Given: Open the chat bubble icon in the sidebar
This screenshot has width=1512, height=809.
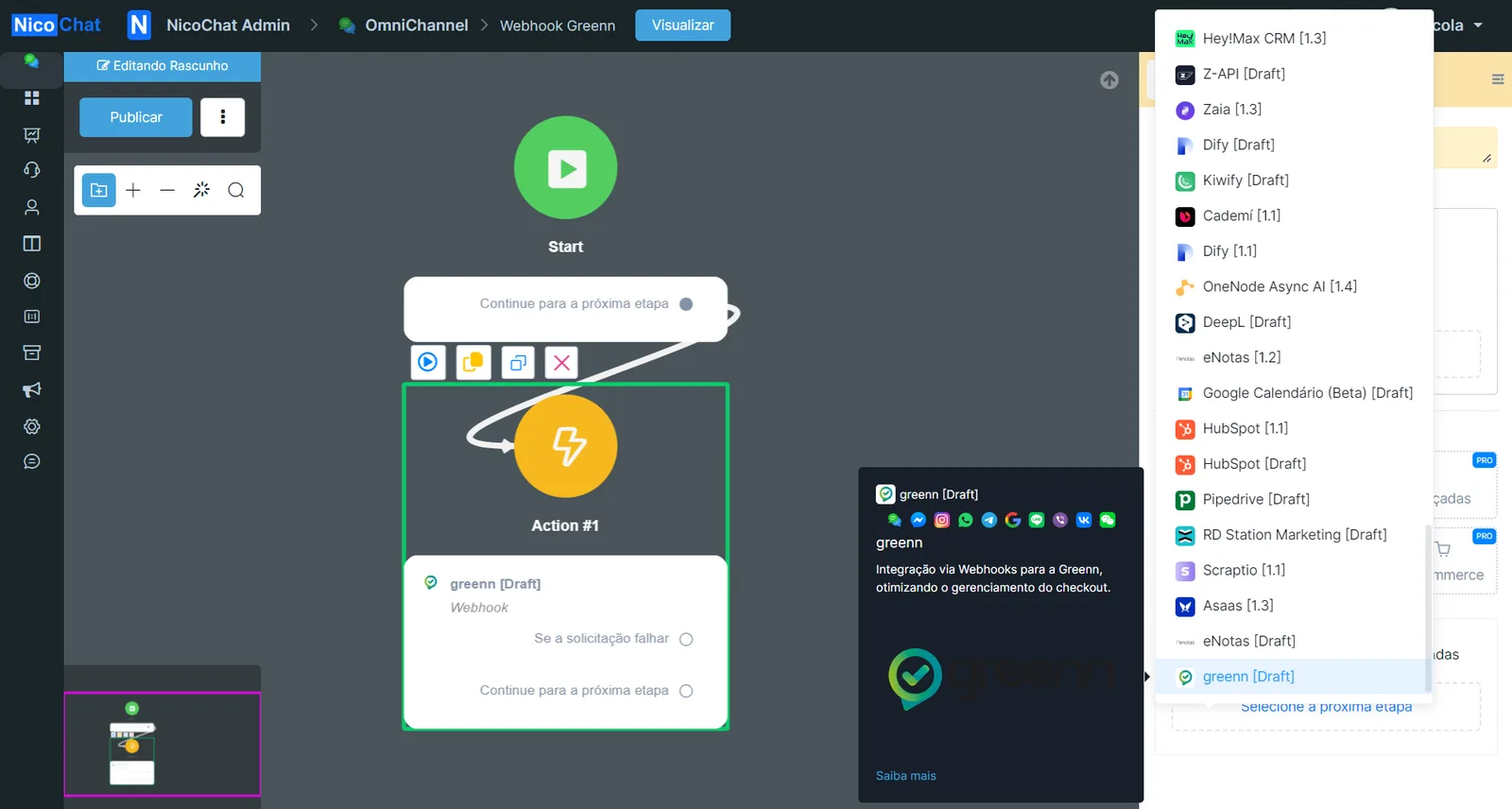Looking at the screenshot, I should pyautogui.click(x=31, y=60).
